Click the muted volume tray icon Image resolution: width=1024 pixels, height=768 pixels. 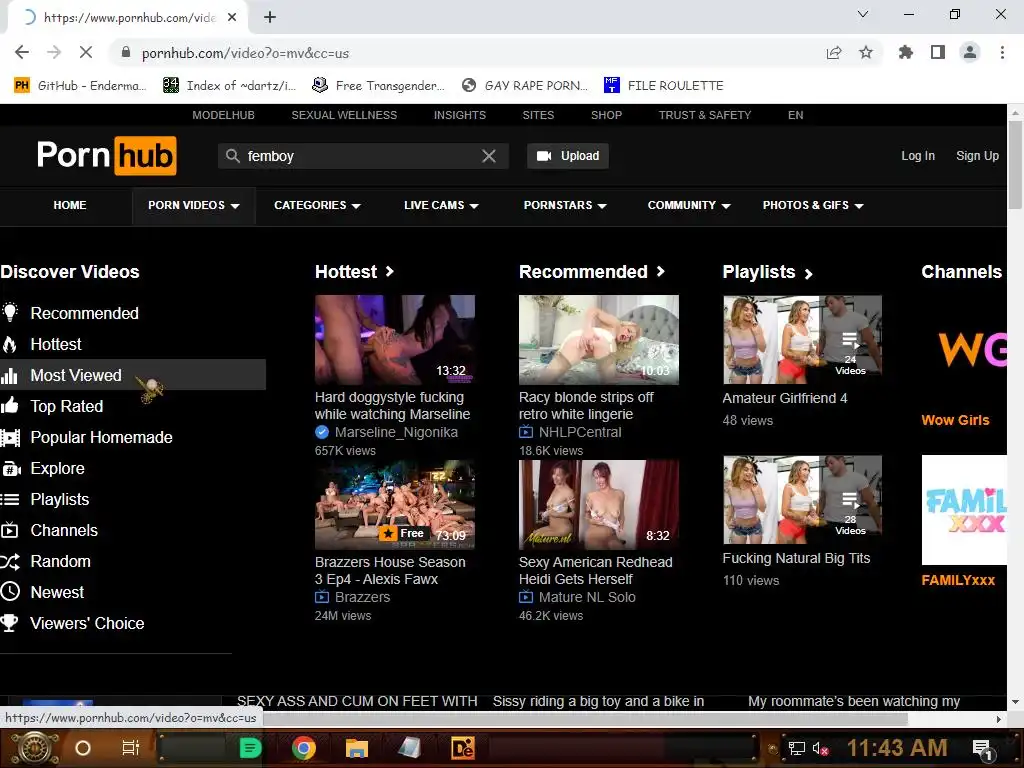point(821,748)
